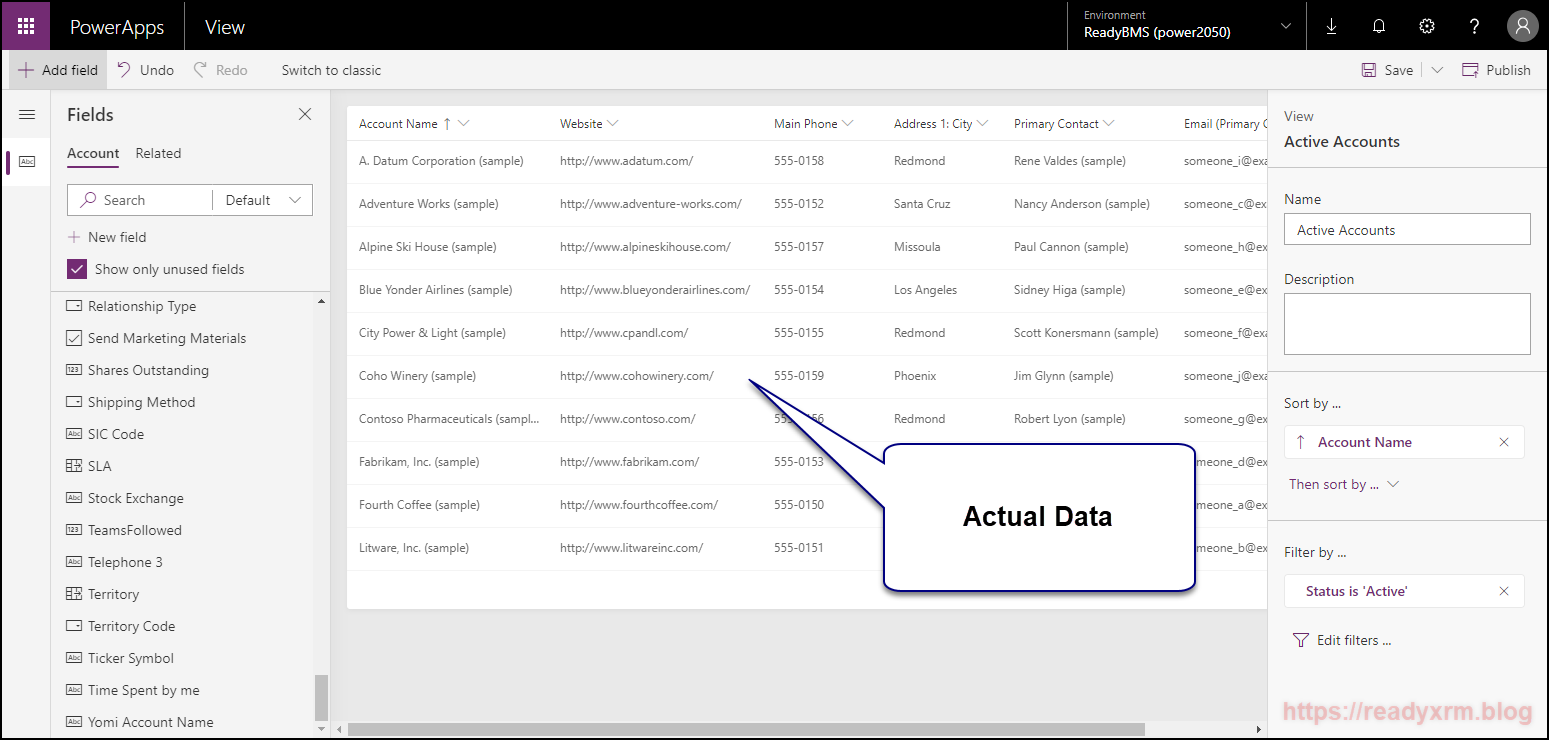Viewport: 1549px width, 740px height.
Task: Click the Edit filters funnel icon
Action: point(1300,640)
